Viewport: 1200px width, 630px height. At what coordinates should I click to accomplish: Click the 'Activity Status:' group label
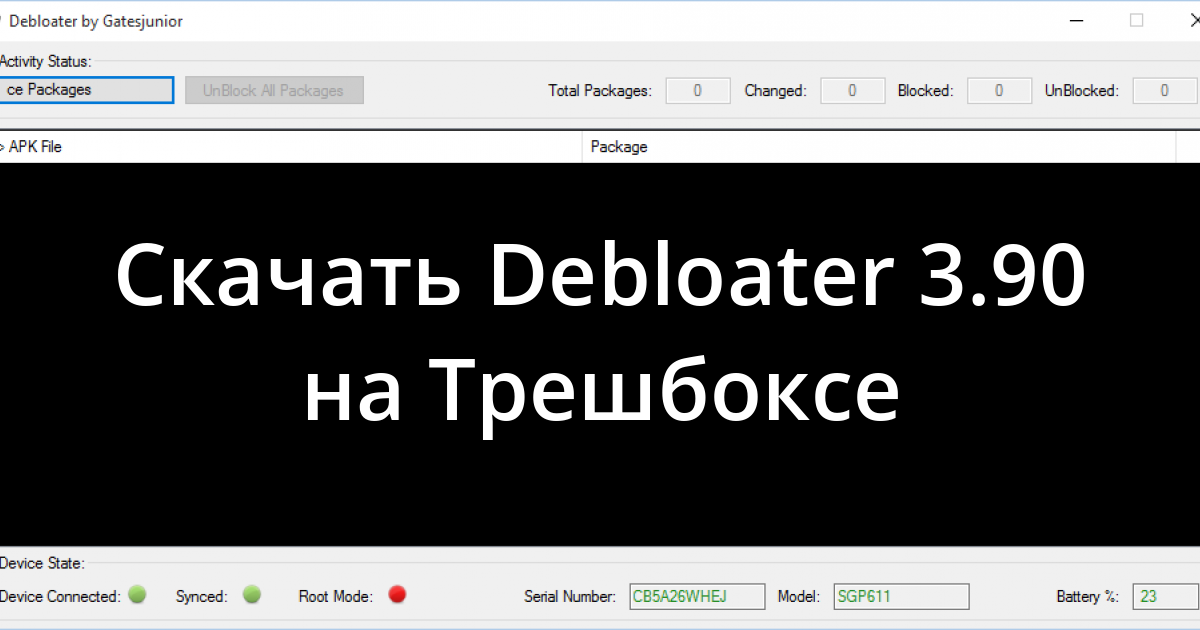[45, 62]
